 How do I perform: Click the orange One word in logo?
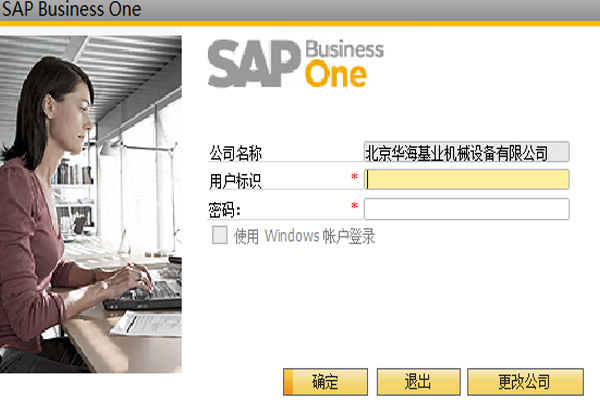tap(336, 73)
